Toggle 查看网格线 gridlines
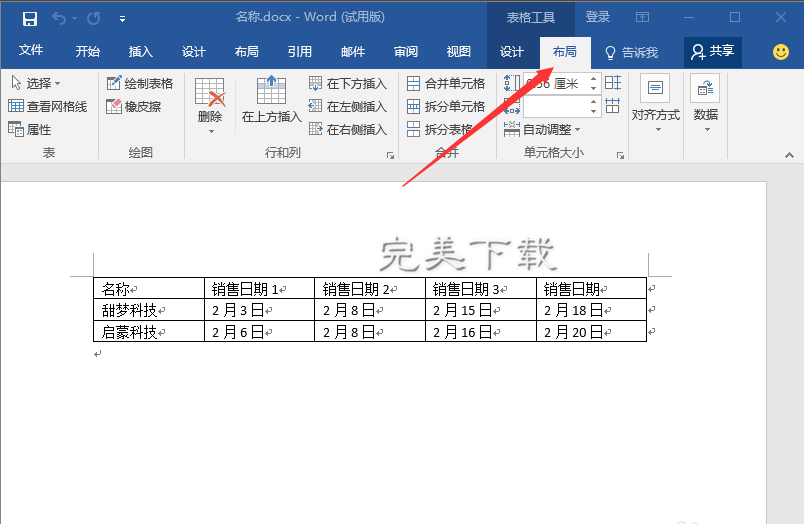804x524 pixels. point(48,107)
